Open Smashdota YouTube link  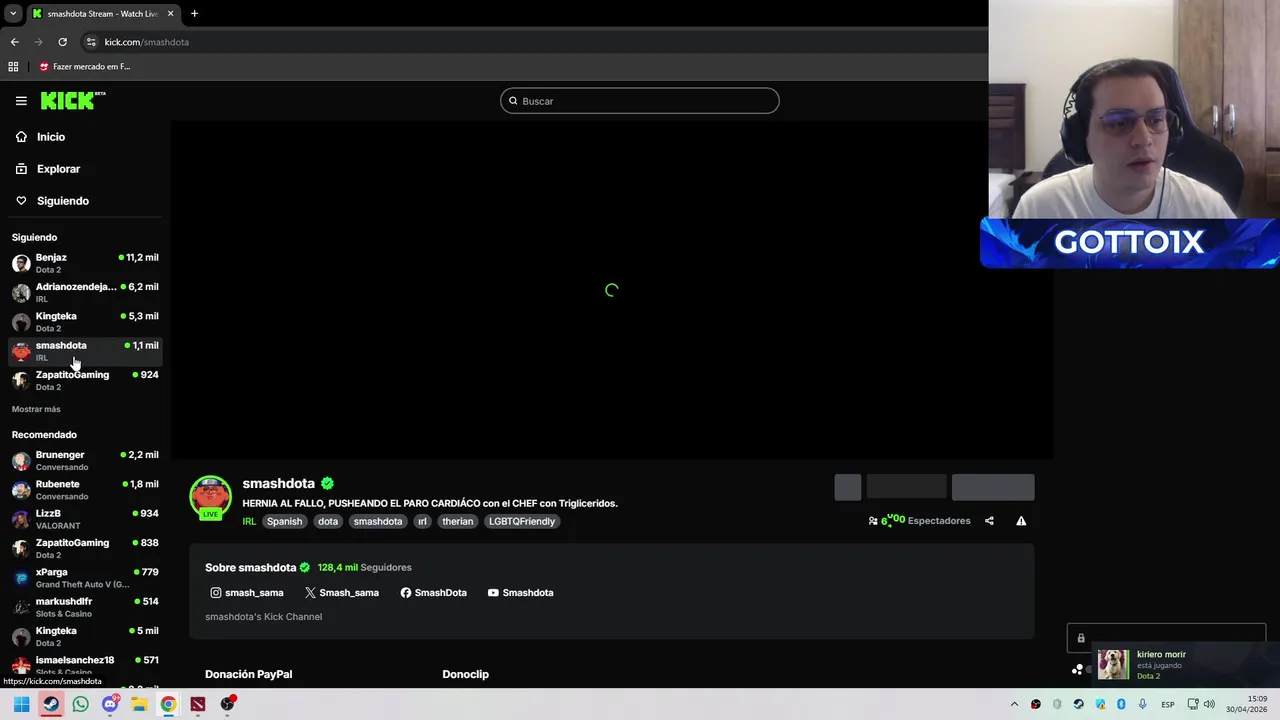(520, 593)
